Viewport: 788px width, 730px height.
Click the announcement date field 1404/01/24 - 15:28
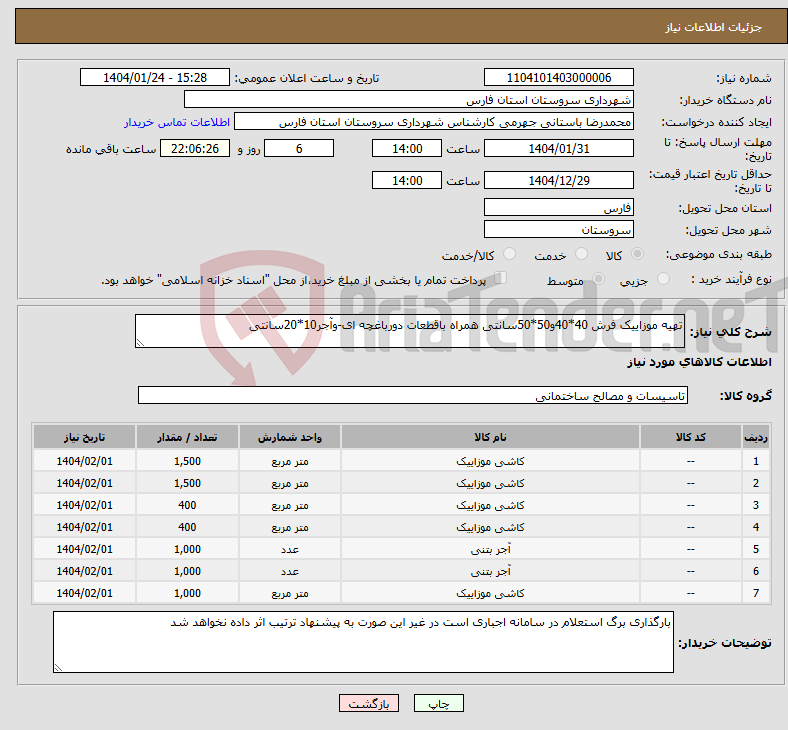[x=155, y=78]
